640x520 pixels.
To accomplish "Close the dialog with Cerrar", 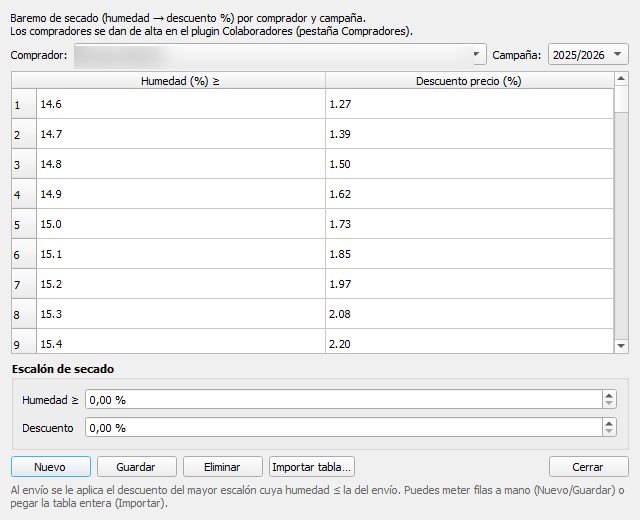I will [589, 467].
